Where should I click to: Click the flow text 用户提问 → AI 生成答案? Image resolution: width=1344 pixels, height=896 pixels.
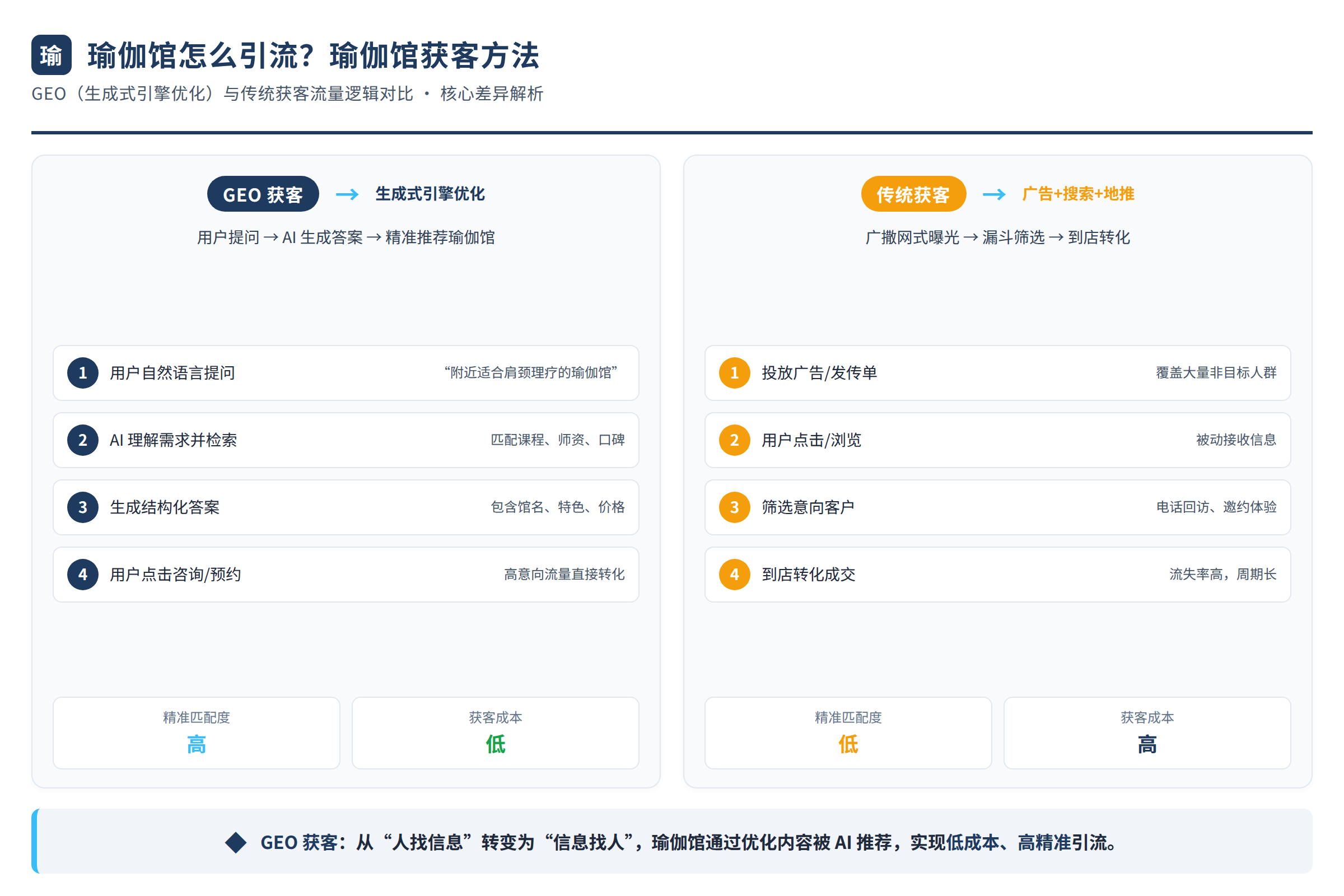pyautogui.click(x=346, y=237)
